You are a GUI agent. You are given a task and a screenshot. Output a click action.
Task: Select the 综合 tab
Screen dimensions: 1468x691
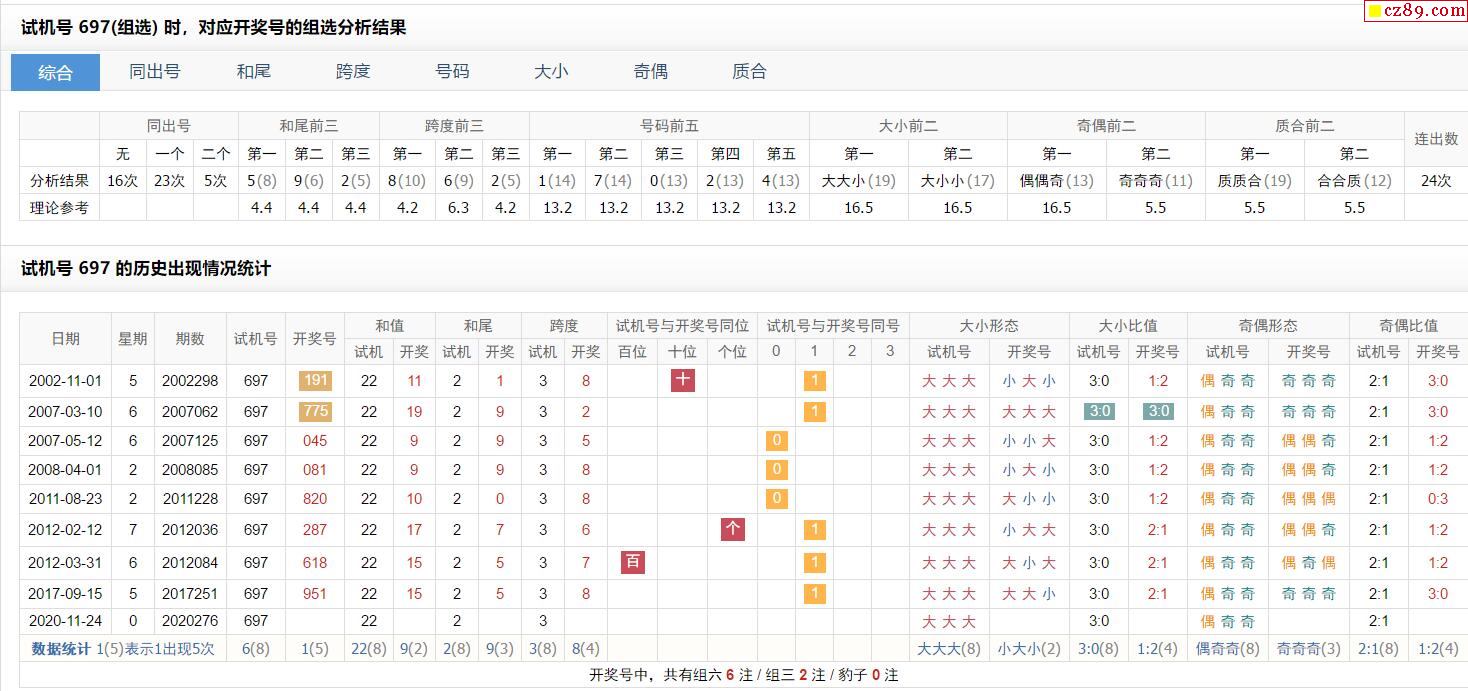pos(55,72)
